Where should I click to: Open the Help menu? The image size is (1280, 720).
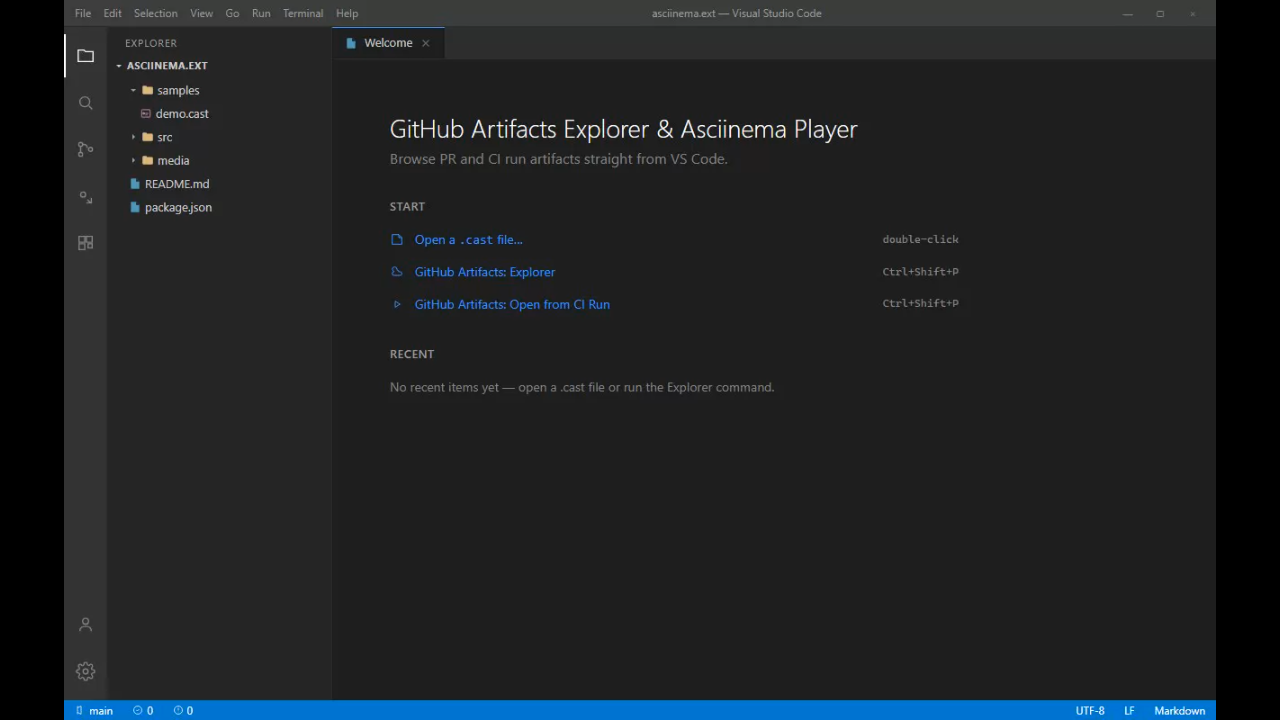347,13
